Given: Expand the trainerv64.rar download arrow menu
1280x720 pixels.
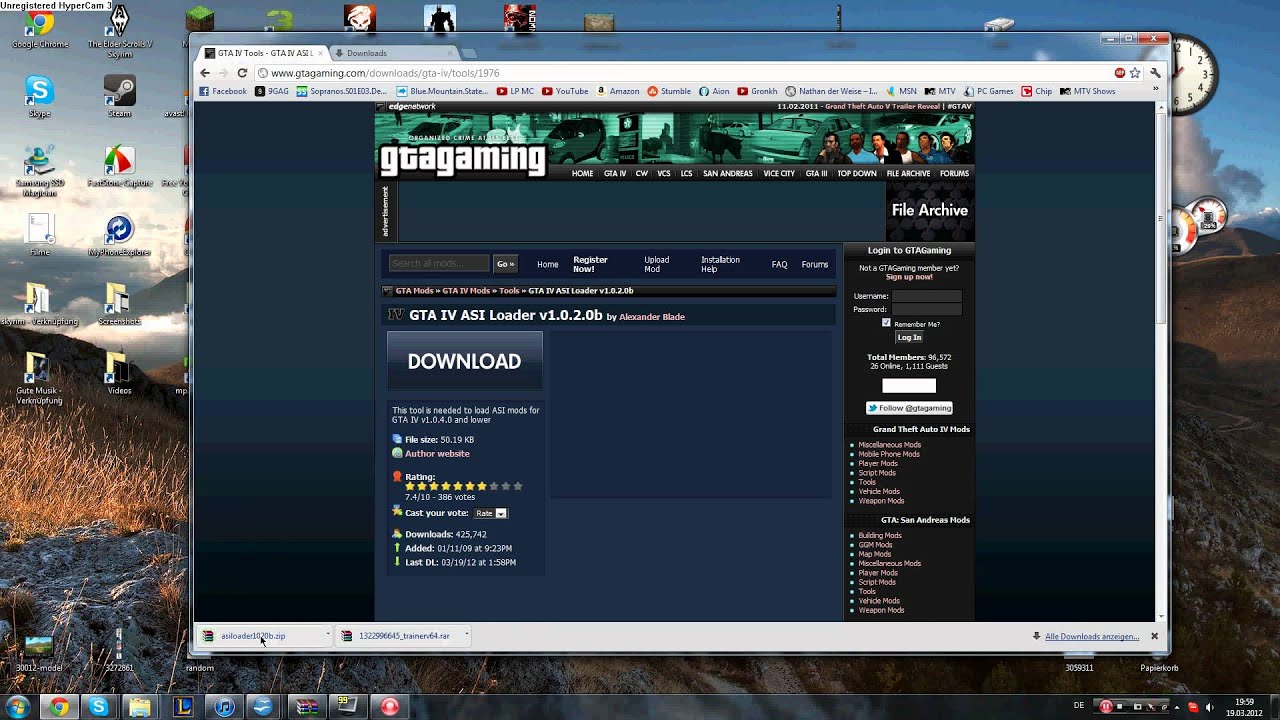Looking at the screenshot, I should 466,635.
